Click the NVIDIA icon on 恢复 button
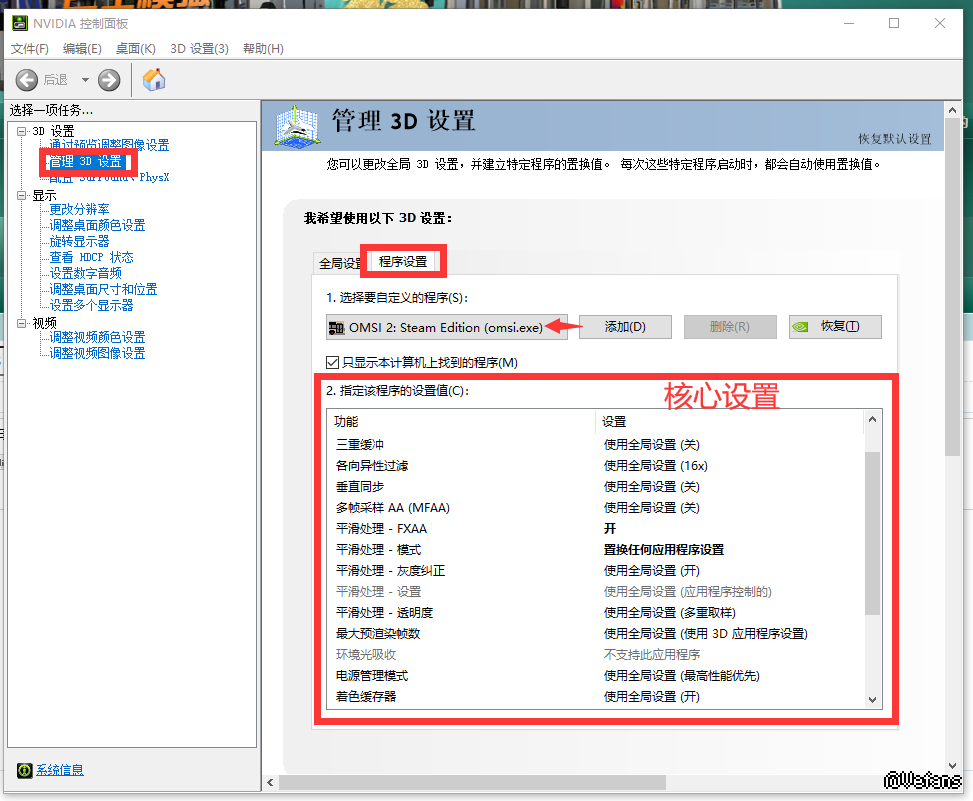 click(x=801, y=327)
